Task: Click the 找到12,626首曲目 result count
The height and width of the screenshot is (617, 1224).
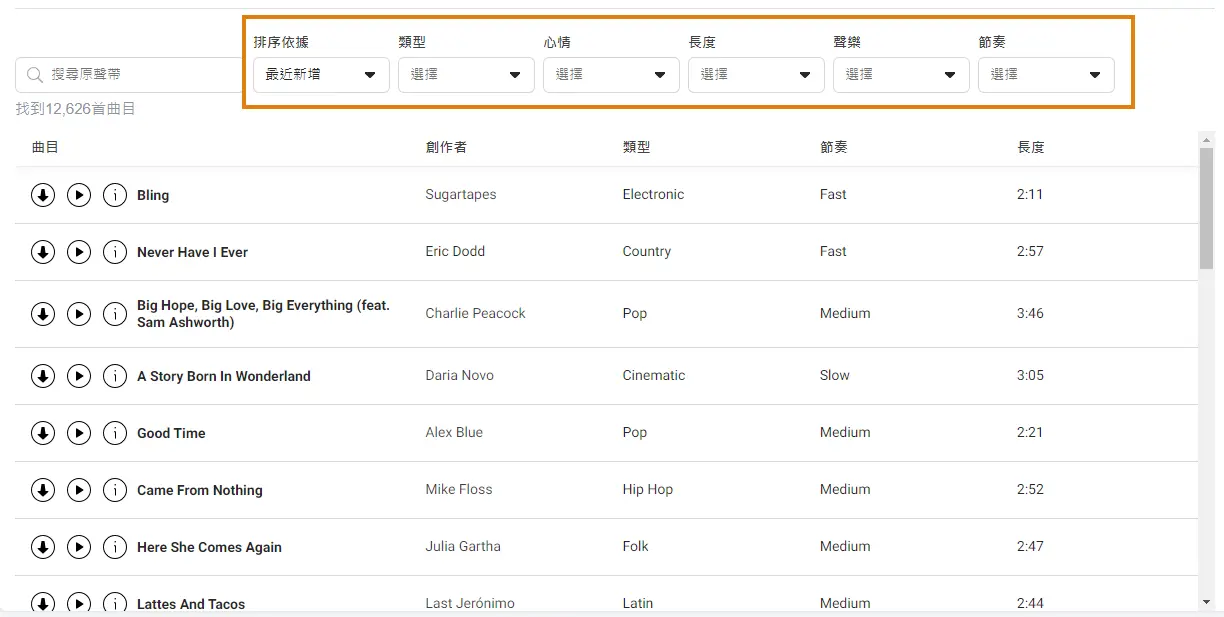Action: pyautogui.click(x=76, y=108)
